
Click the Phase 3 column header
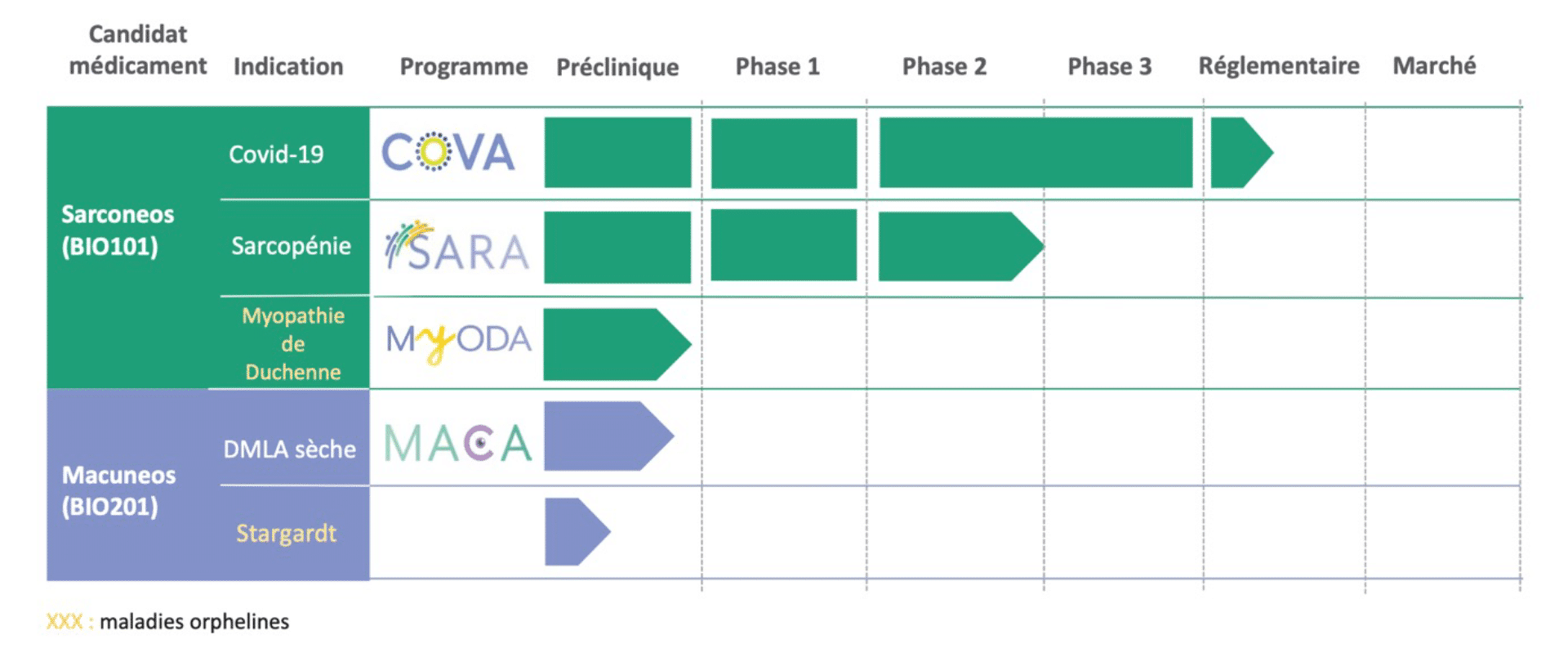coord(1109,66)
